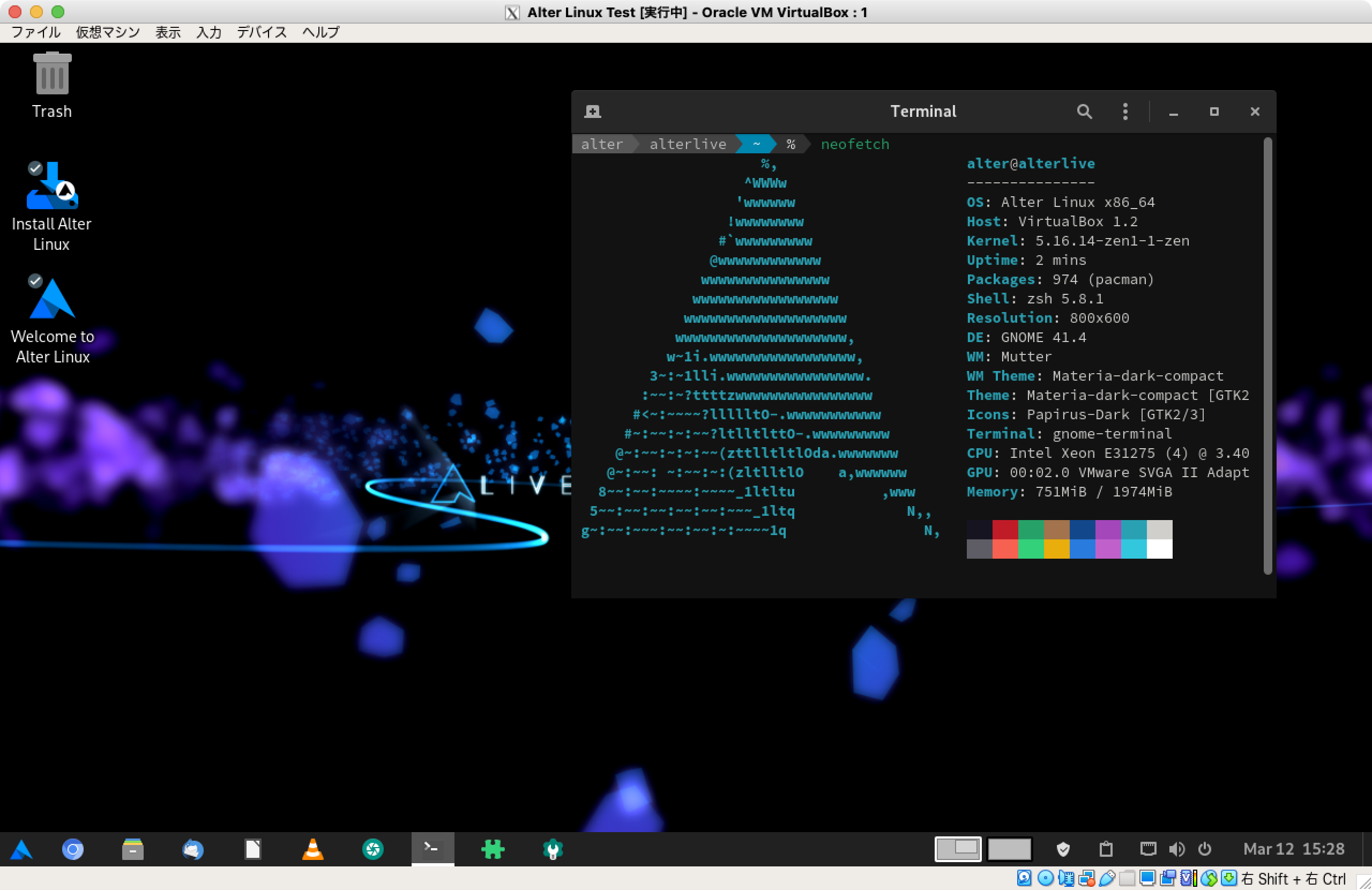This screenshot has height=890, width=1372.
Task: Click the Shell zsh 5.8.1 line
Action: click(1035, 299)
